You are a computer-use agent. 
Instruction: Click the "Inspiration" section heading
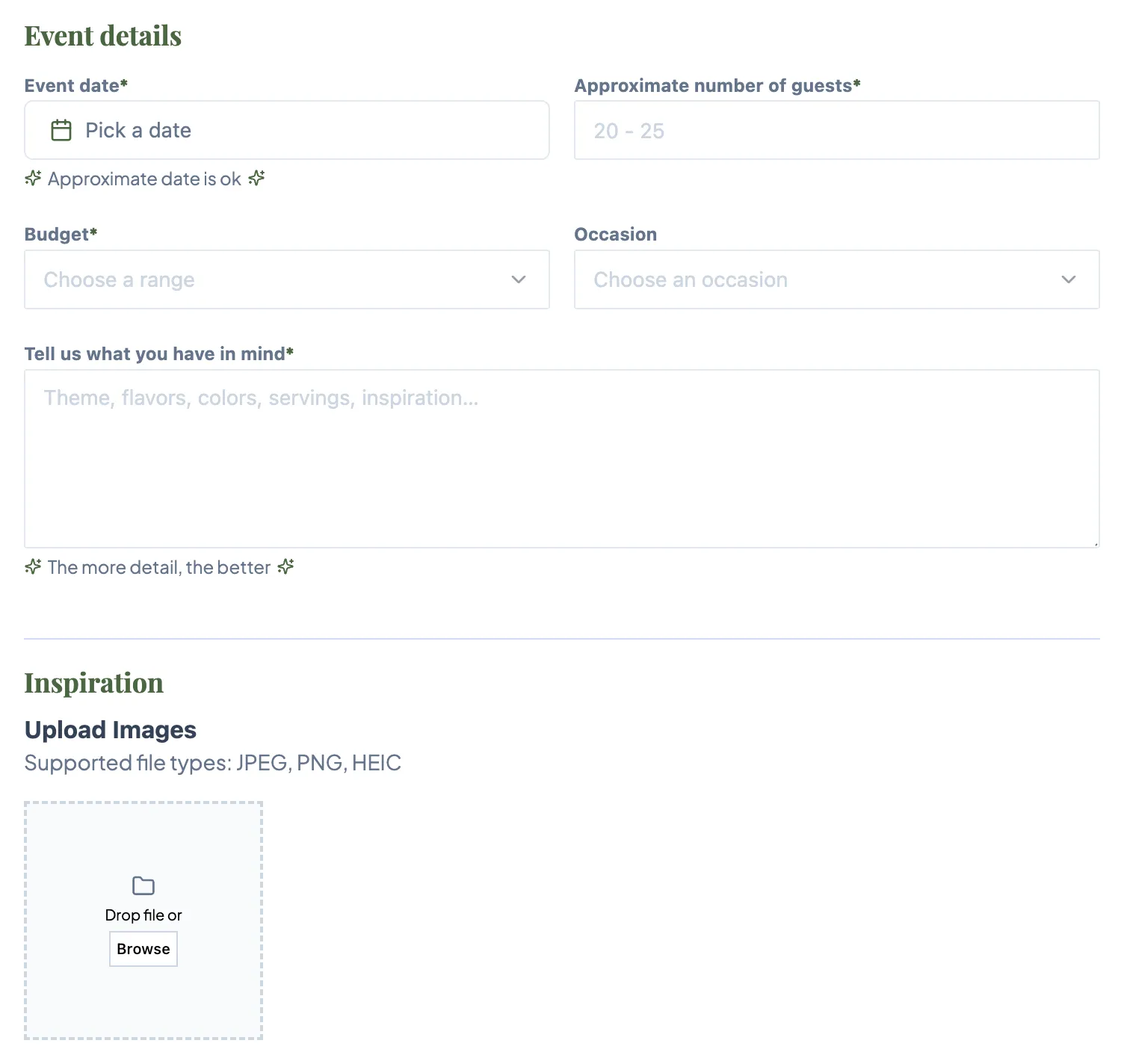(94, 682)
